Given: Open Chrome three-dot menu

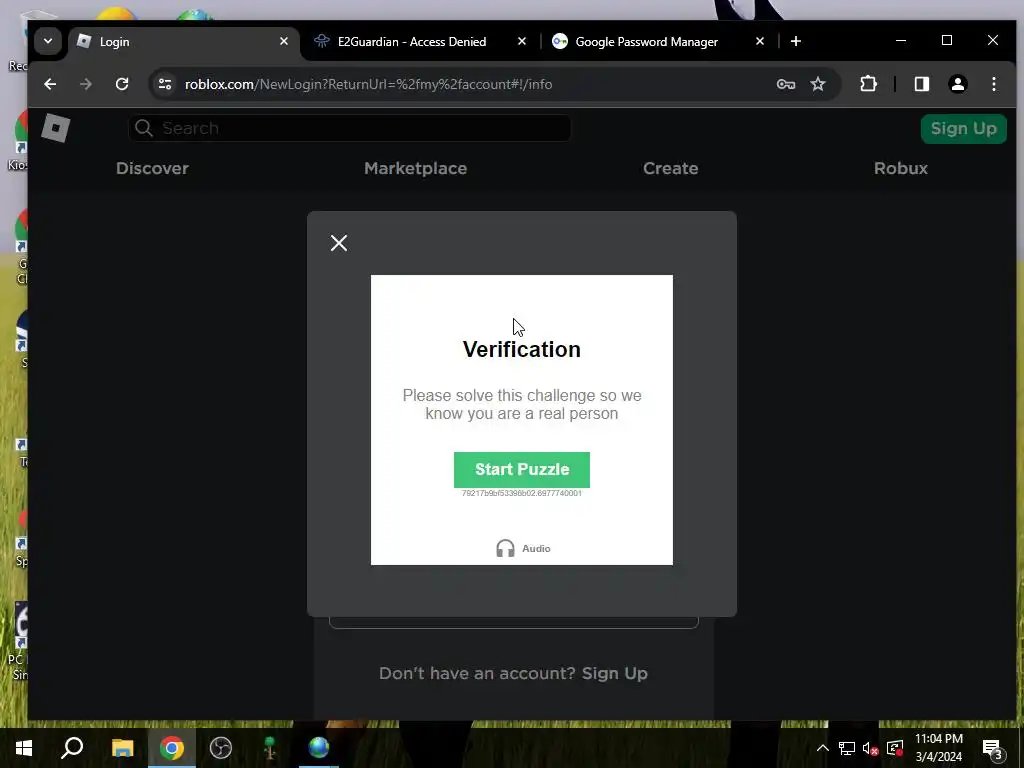Looking at the screenshot, I should click(x=993, y=84).
